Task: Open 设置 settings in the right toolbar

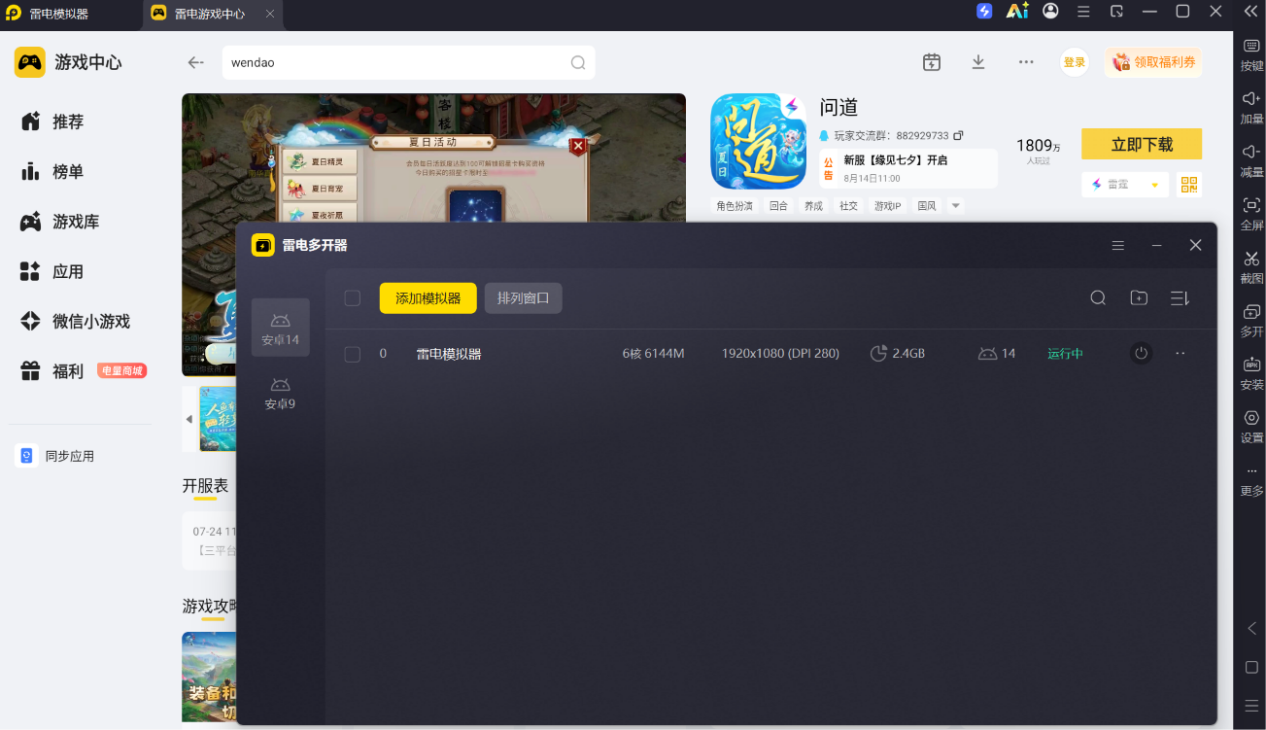Action: pos(1251,426)
